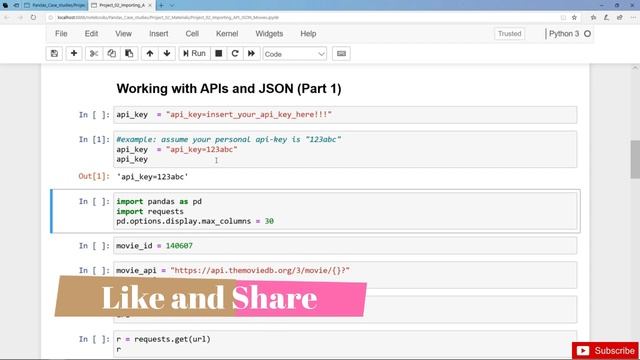Click the browser address bar URL
The width and height of the screenshot is (640, 360).
point(168,18)
